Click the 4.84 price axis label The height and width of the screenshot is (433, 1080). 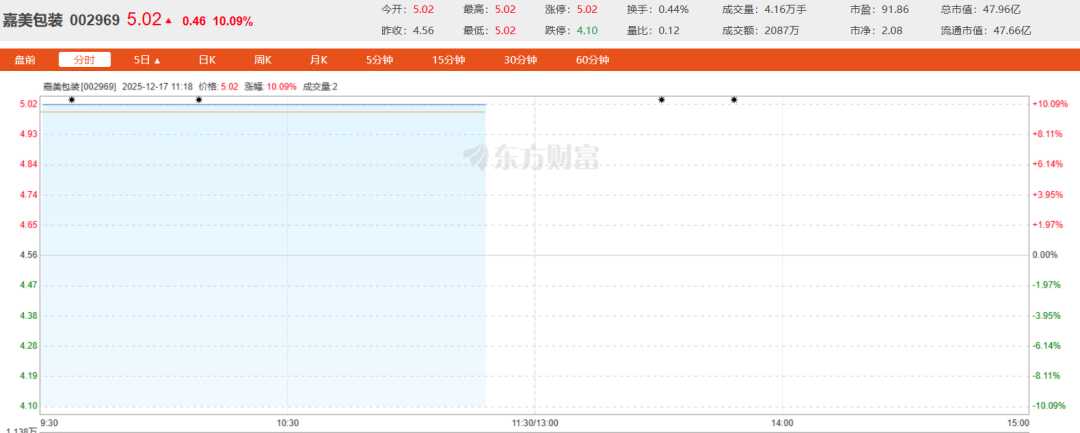[x=28, y=165]
